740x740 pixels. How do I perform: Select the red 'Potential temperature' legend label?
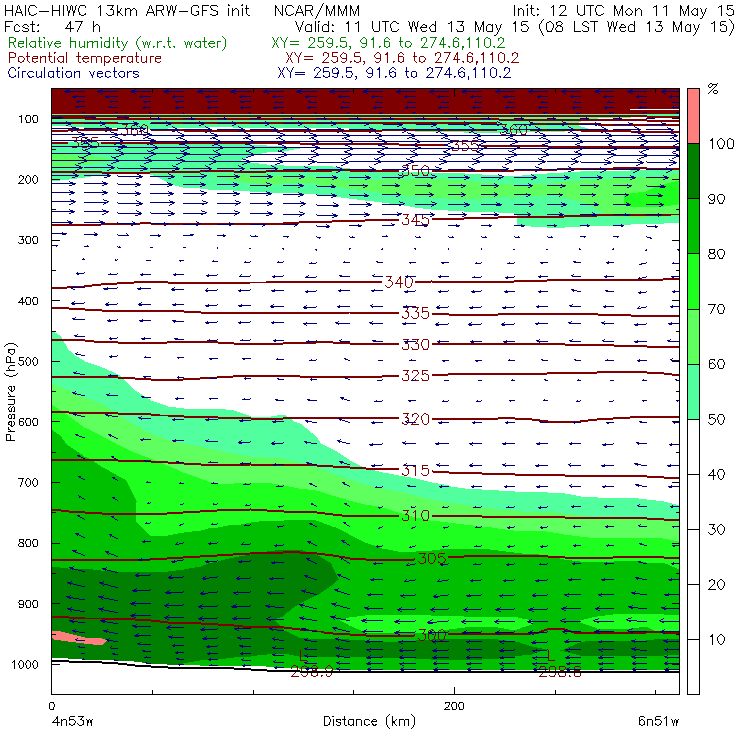coord(85,58)
